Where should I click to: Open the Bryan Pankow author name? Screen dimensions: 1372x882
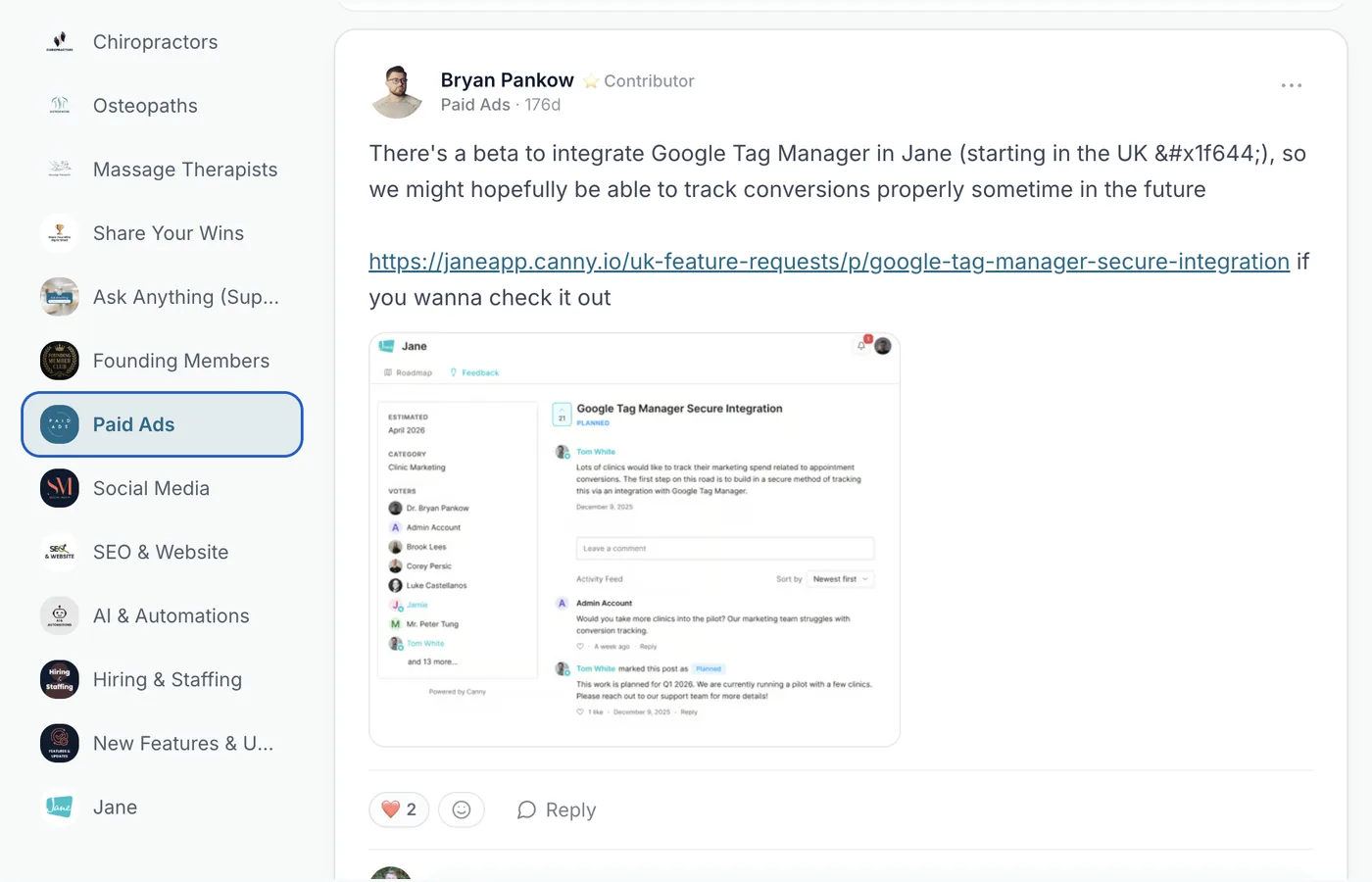click(x=507, y=80)
